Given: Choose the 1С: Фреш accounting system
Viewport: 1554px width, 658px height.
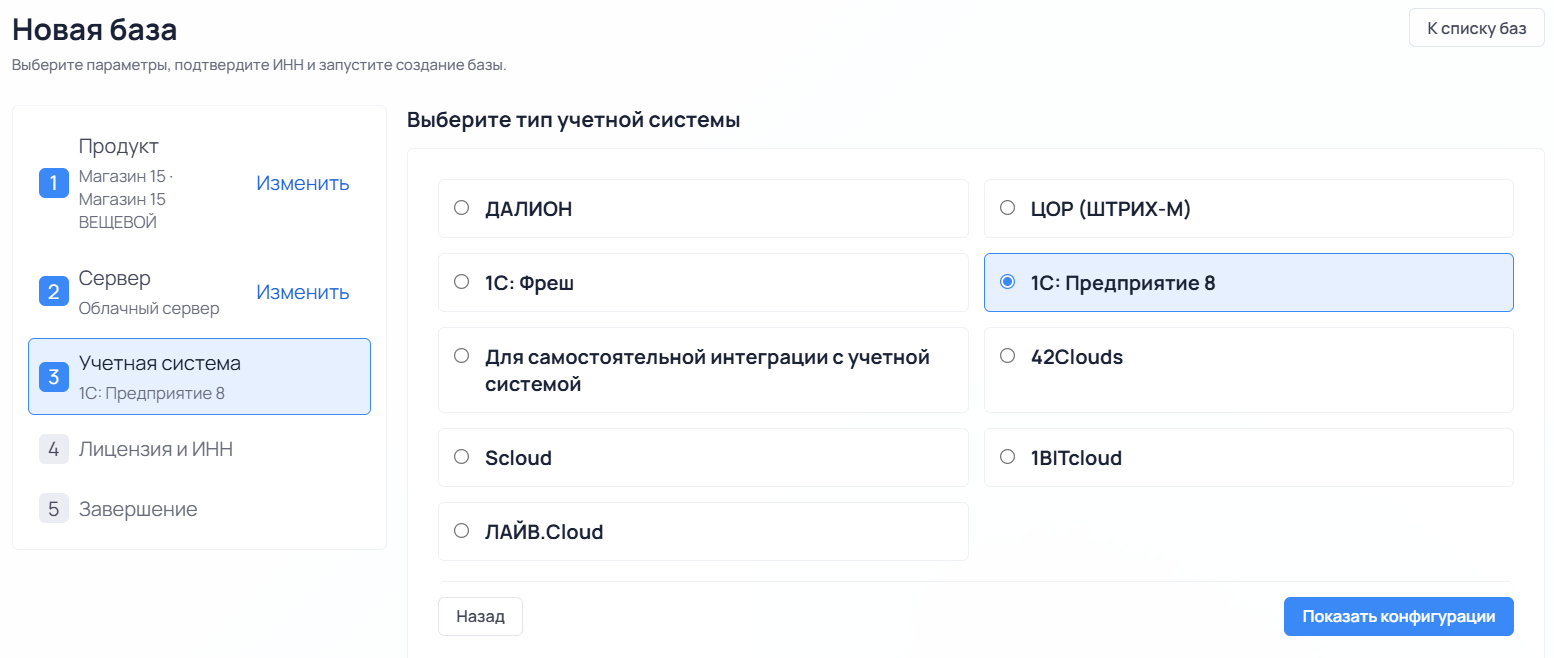Looking at the screenshot, I should coord(703,282).
